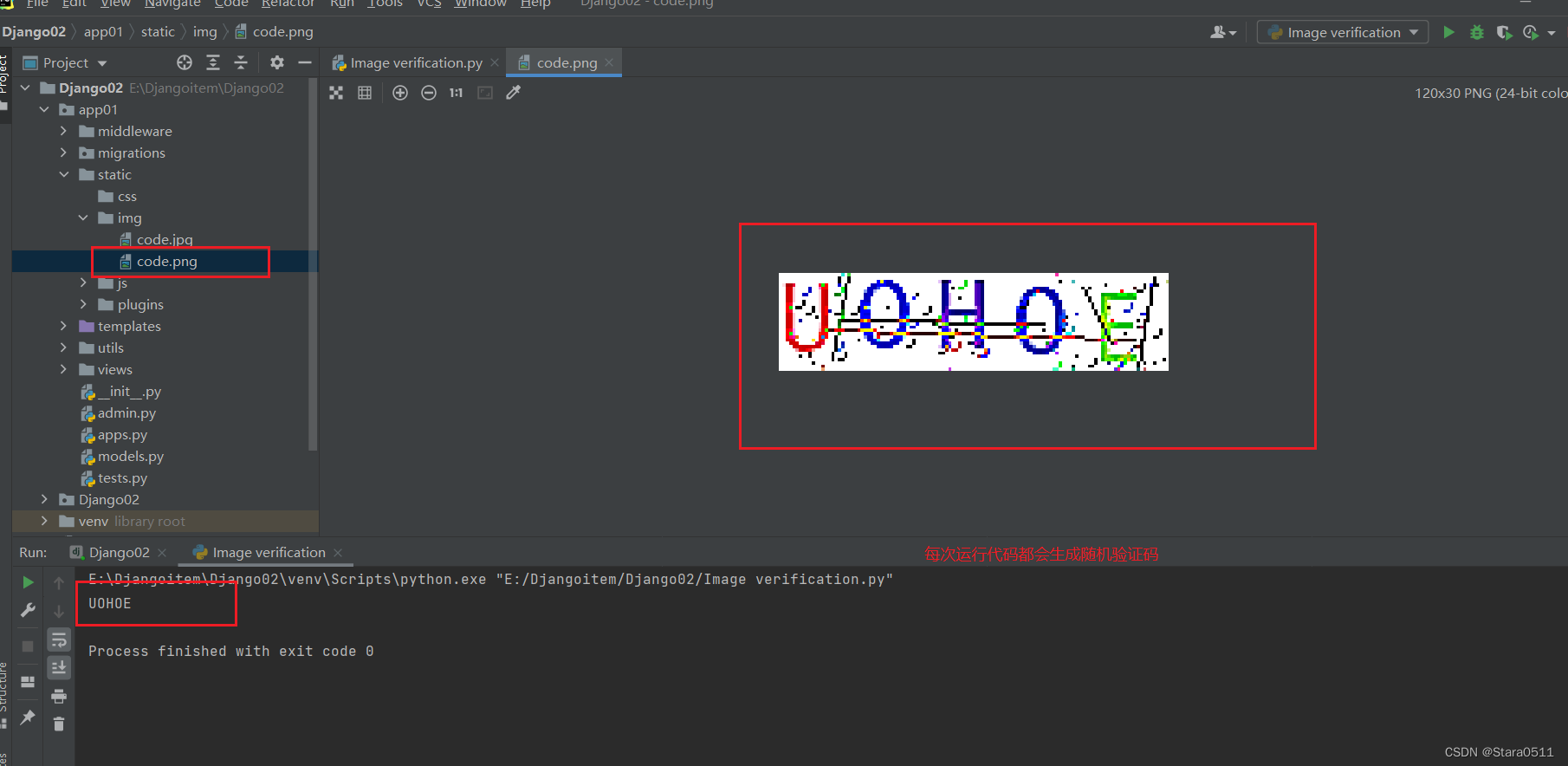This screenshot has height=766, width=1568.
Task: Print the console output
Action: point(59,696)
